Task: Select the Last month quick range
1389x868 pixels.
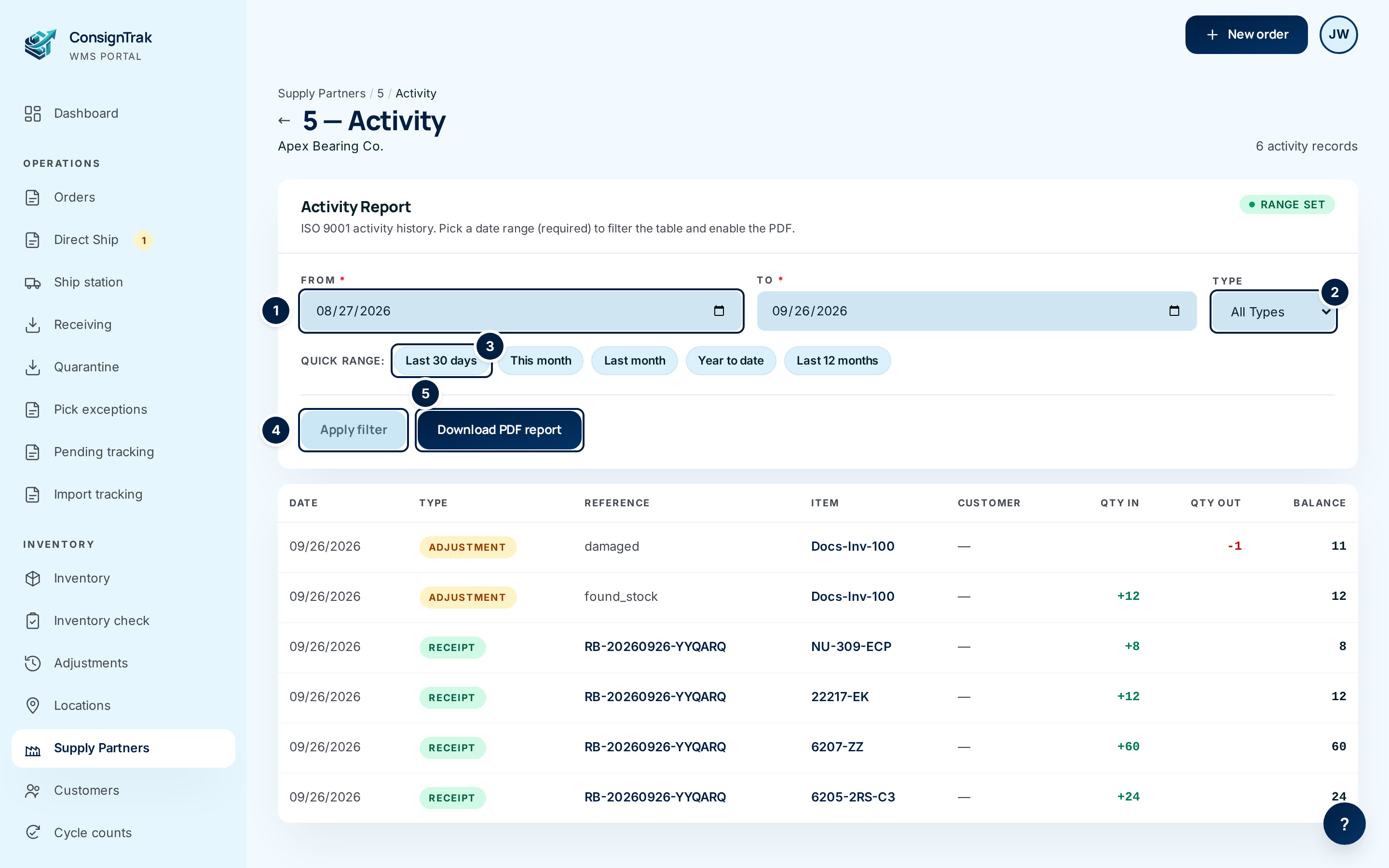Action: click(635, 361)
